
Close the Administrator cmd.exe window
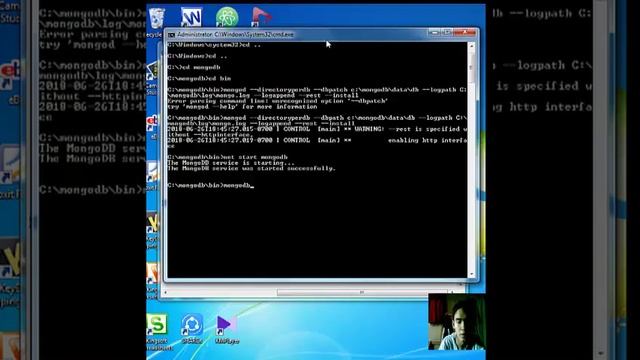click(464, 33)
